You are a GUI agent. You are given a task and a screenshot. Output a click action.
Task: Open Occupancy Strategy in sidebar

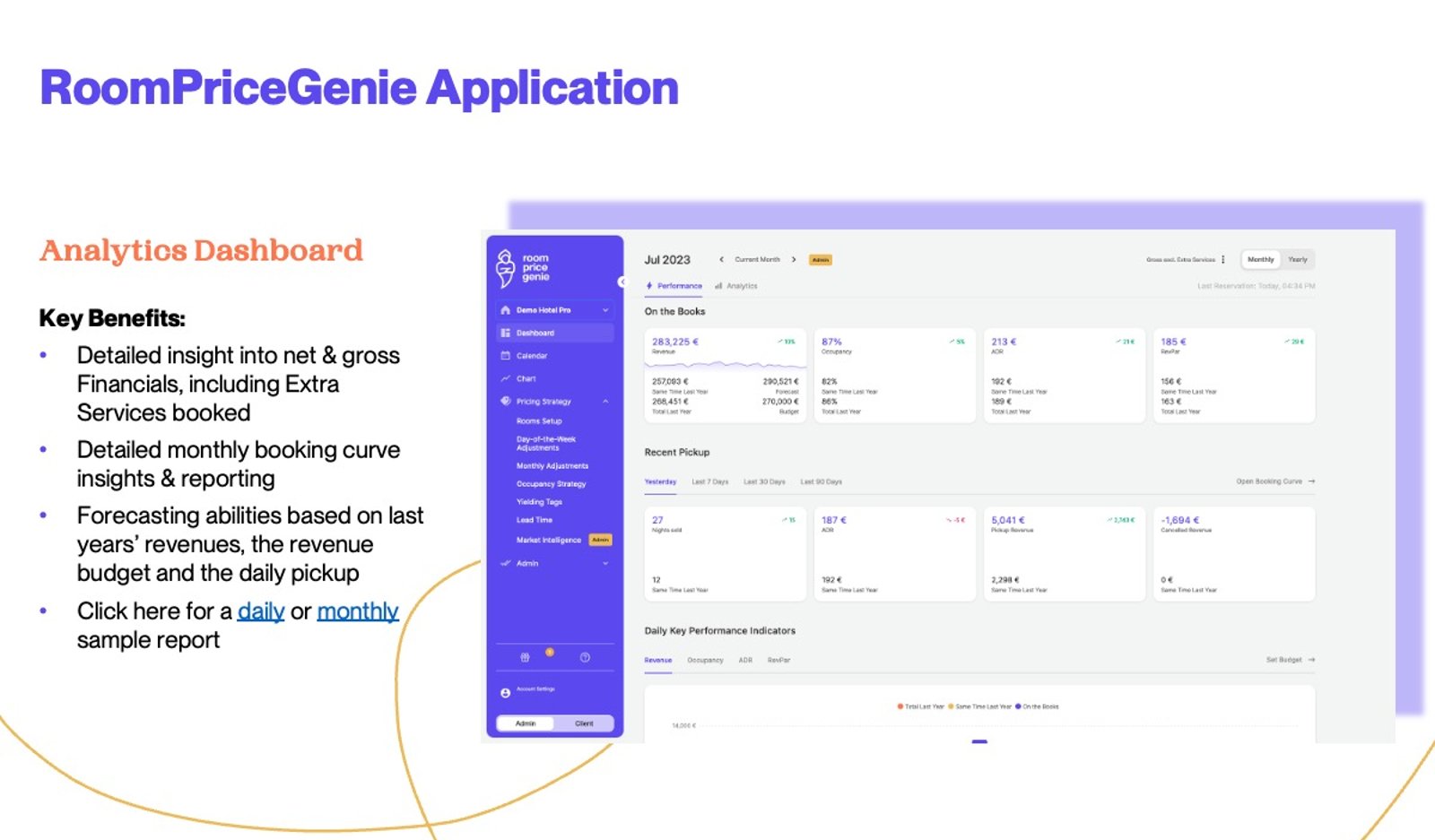pos(551,483)
